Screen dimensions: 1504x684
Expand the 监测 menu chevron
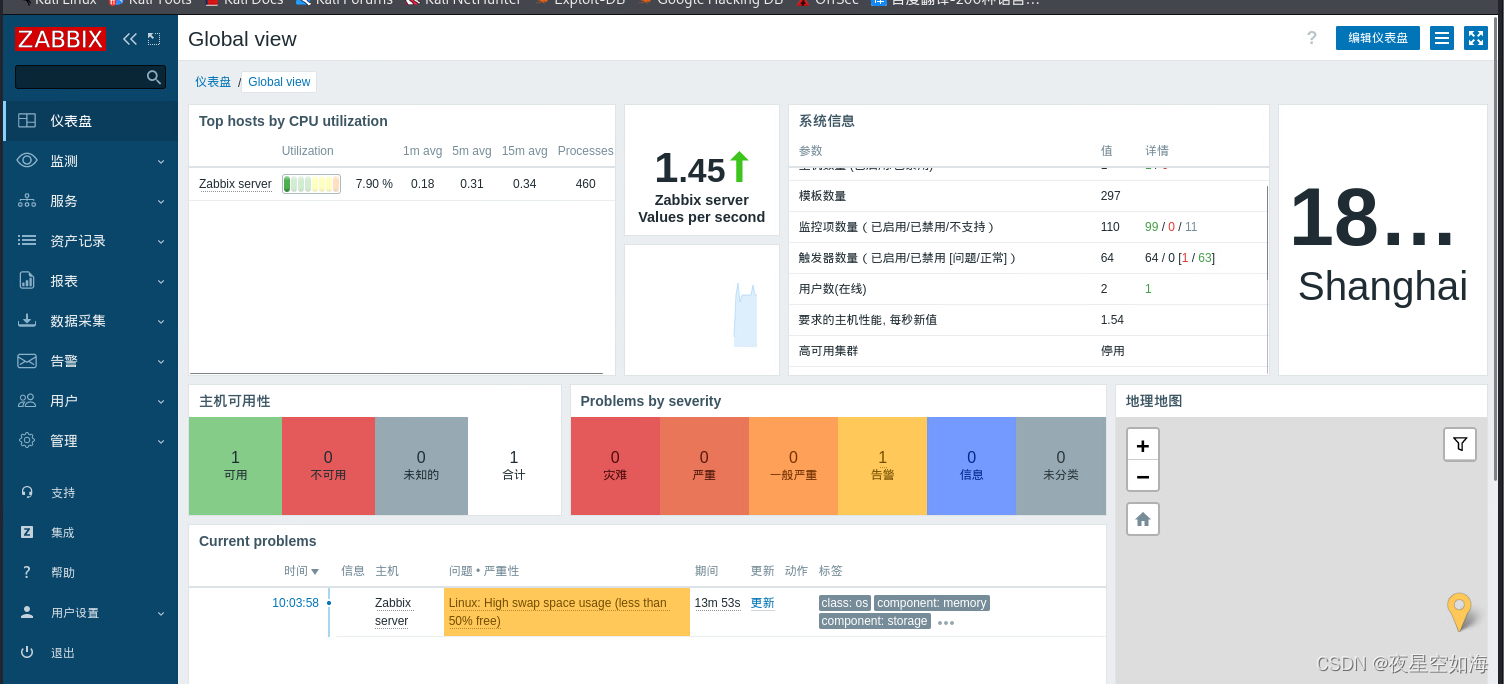161,161
